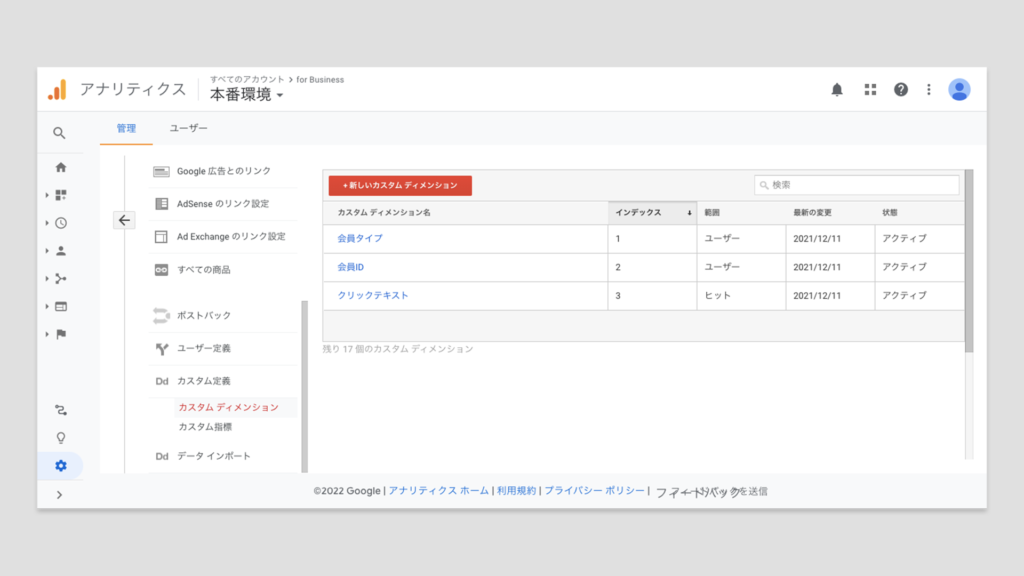The width and height of the screenshot is (1024, 576).
Task: Expand the Audience person section
Action: tap(60, 251)
